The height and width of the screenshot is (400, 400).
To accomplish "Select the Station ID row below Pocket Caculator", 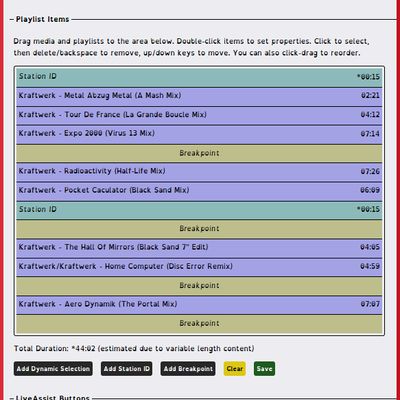I will click(x=199, y=211).
